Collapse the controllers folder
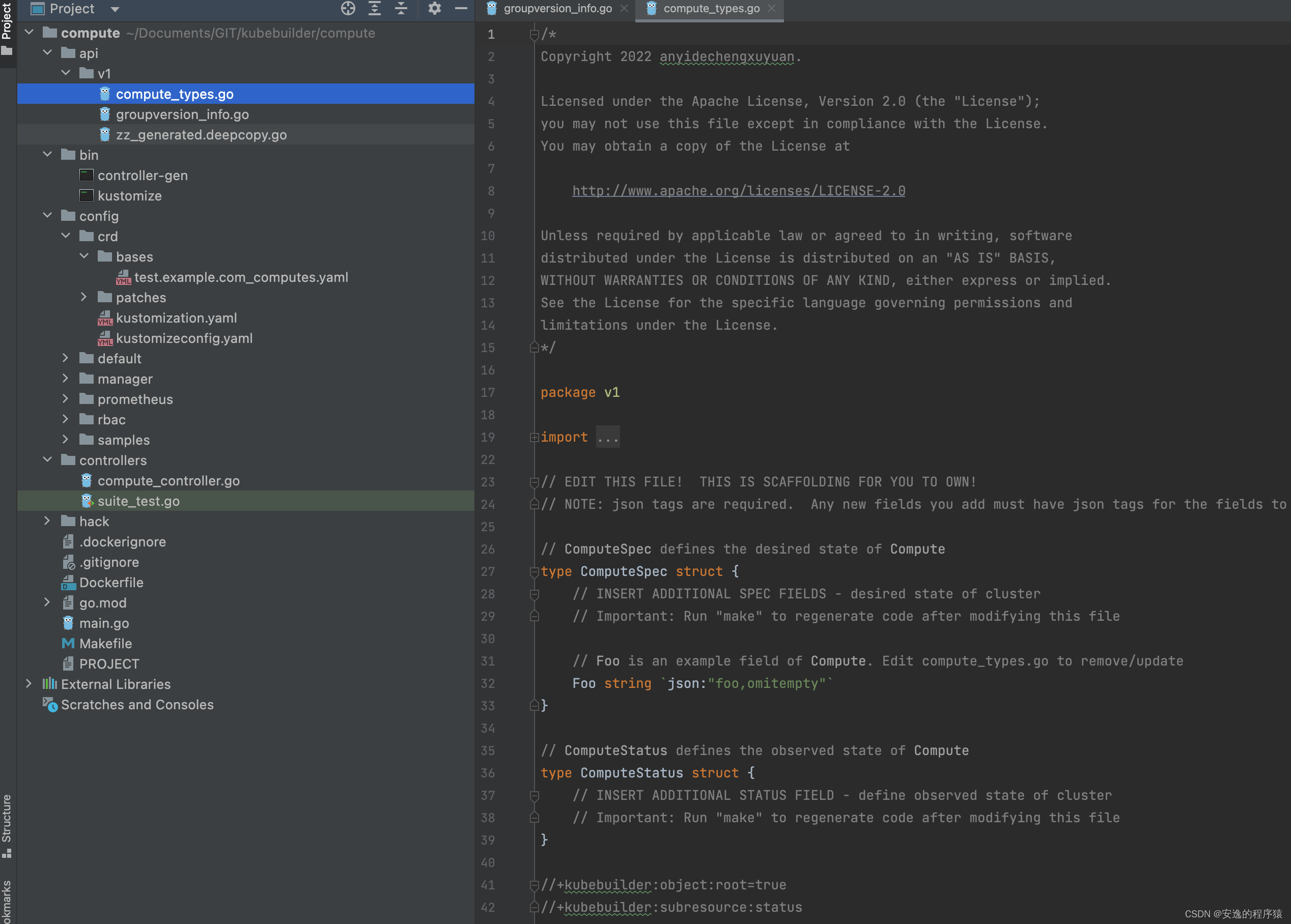The height and width of the screenshot is (924, 1291). coord(48,460)
